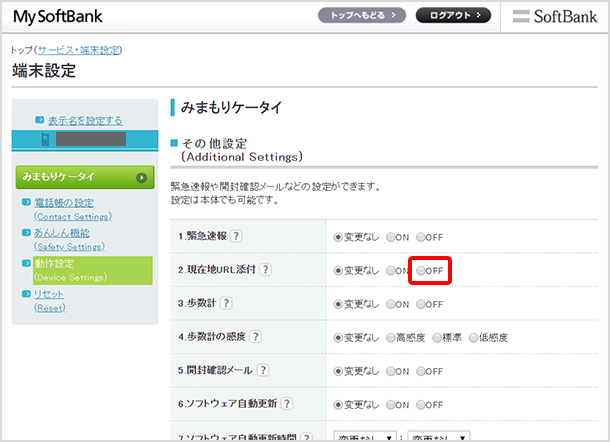
Task: Click help icon beside 現在地URL添付
Action: (x=265, y=271)
